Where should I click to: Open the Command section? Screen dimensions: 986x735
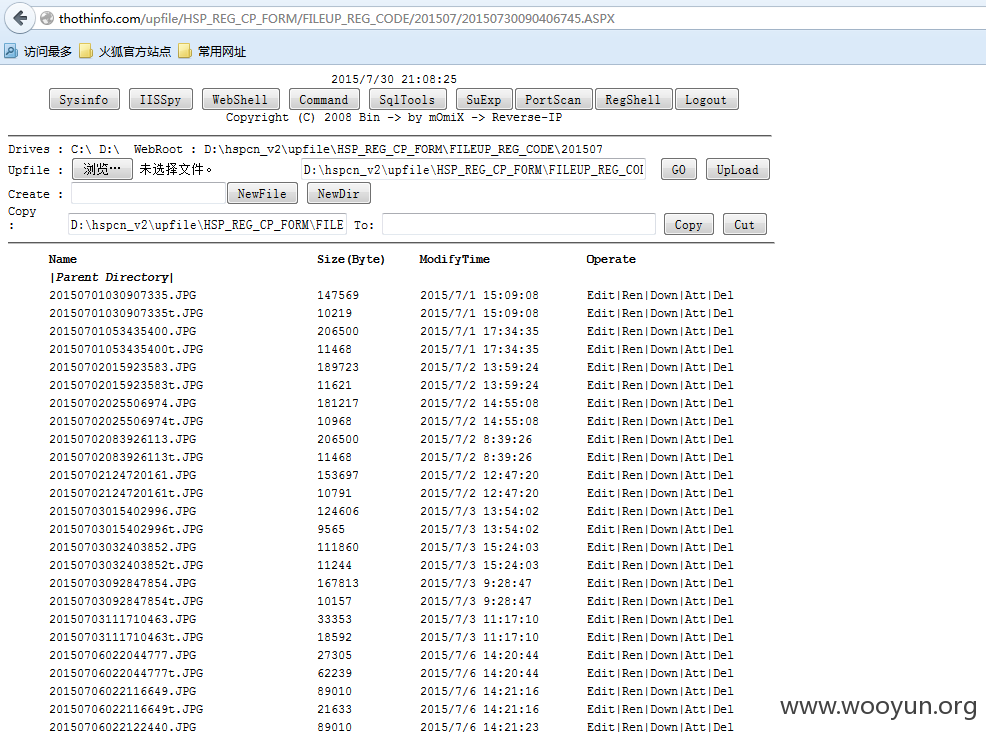(x=324, y=99)
